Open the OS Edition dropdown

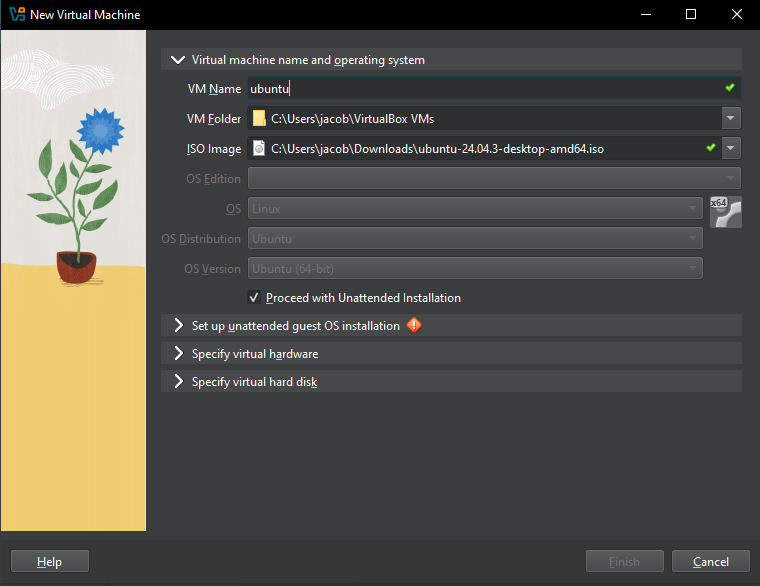494,179
